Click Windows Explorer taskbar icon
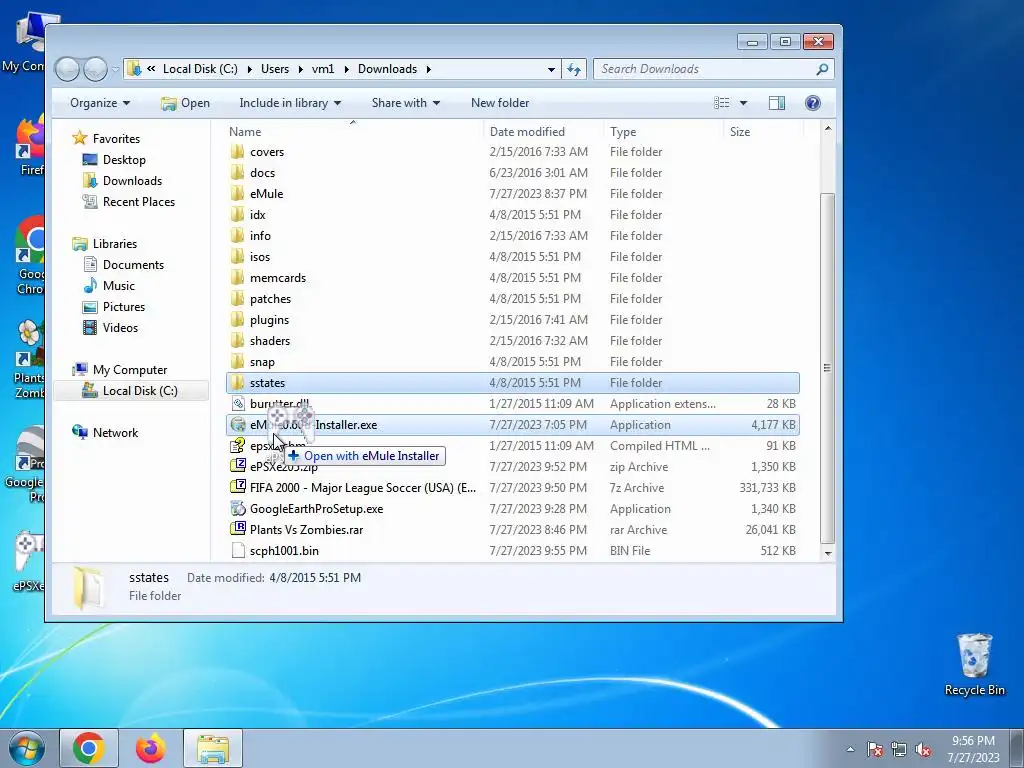 click(x=213, y=748)
